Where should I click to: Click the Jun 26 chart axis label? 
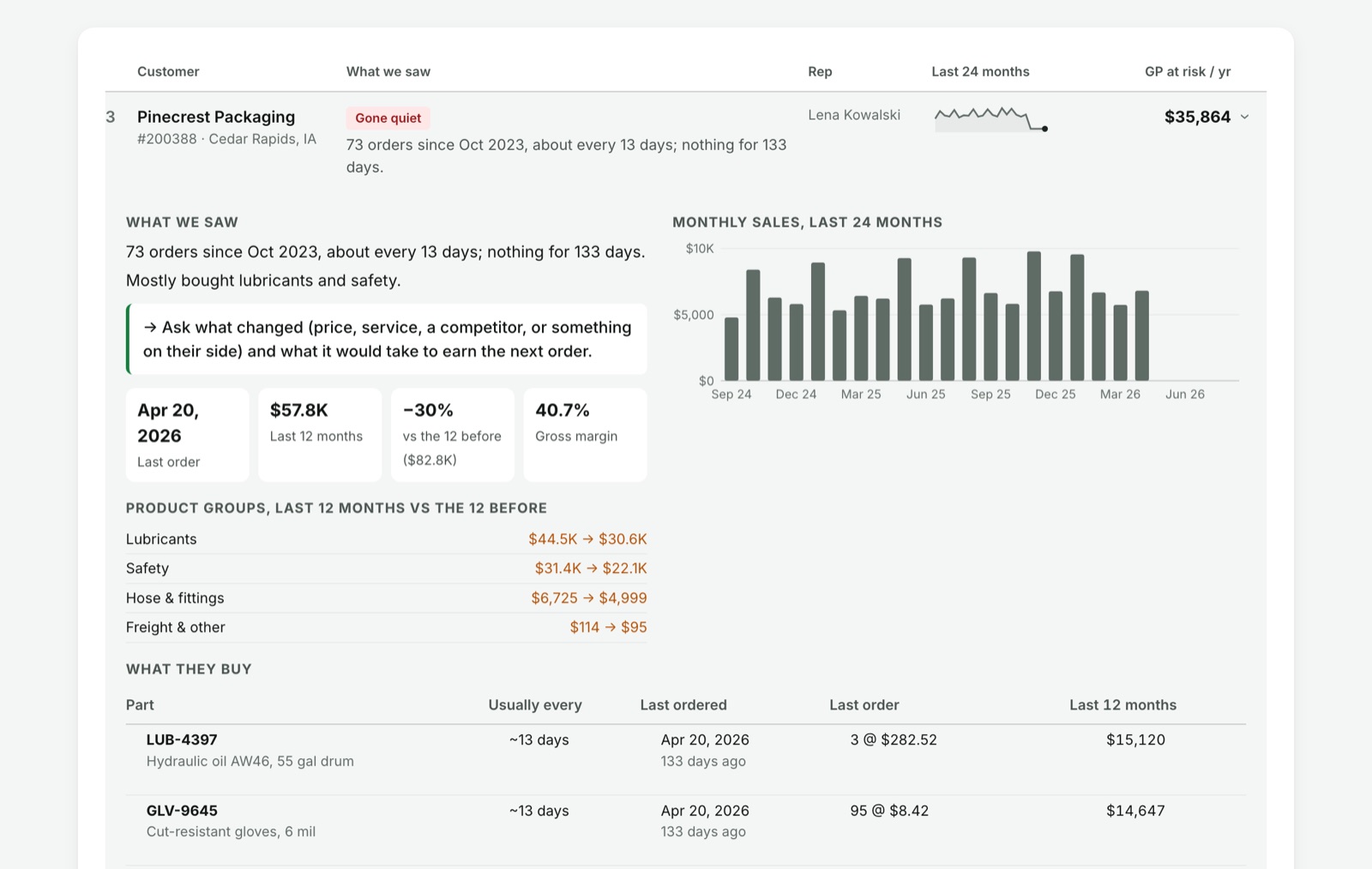(x=1185, y=395)
